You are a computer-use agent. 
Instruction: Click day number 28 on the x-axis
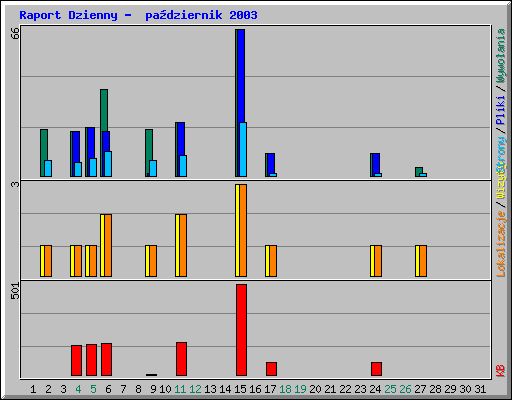tap(435, 389)
